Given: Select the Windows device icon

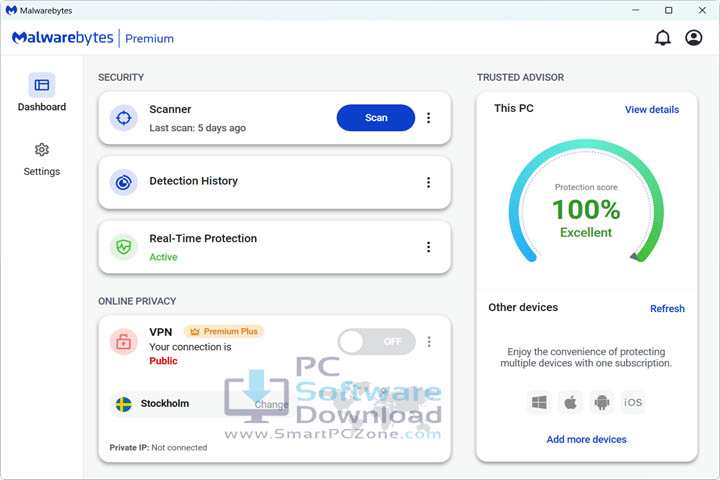Looking at the screenshot, I should (539, 403).
